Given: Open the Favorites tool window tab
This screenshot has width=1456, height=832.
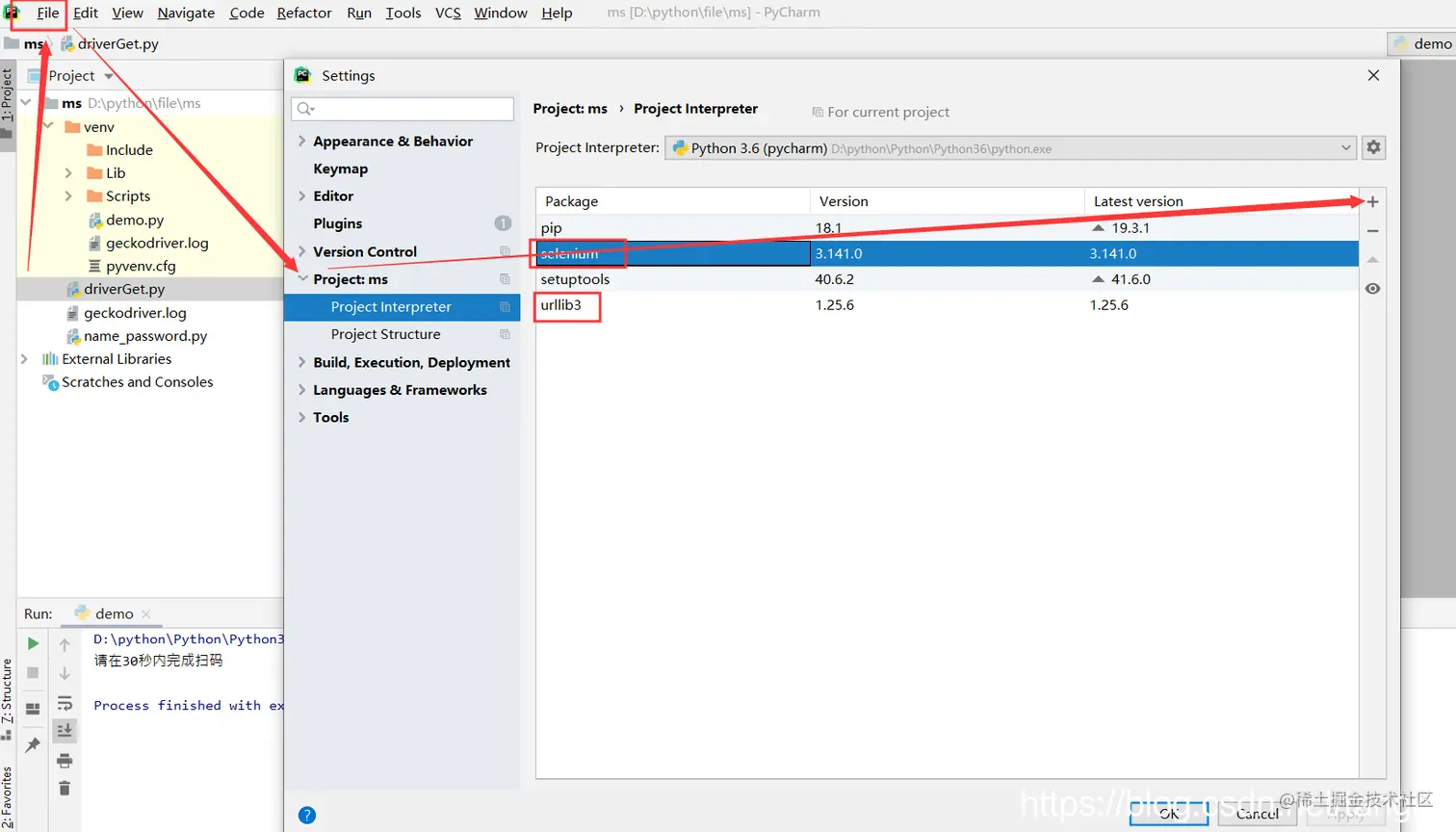Looking at the screenshot, I should tap(7, 795).
